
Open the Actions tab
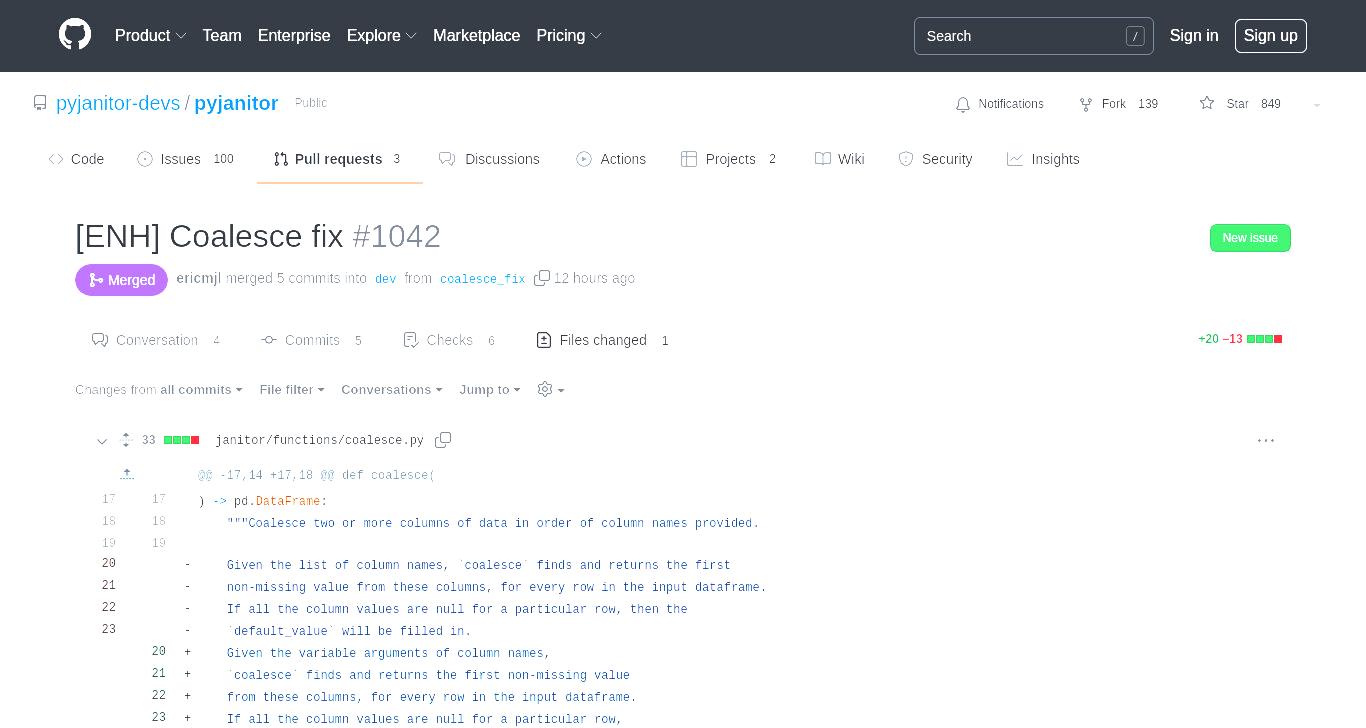[611, 159]
